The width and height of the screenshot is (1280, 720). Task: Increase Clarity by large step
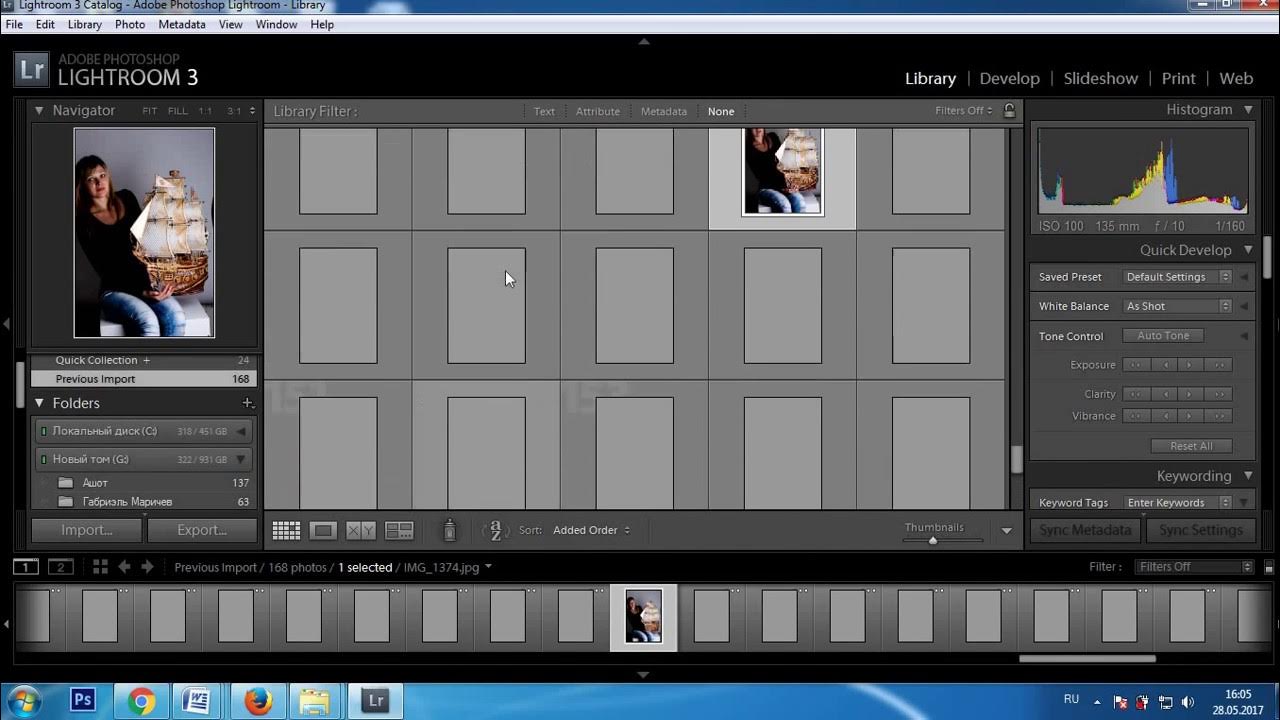coord(1217,394)
